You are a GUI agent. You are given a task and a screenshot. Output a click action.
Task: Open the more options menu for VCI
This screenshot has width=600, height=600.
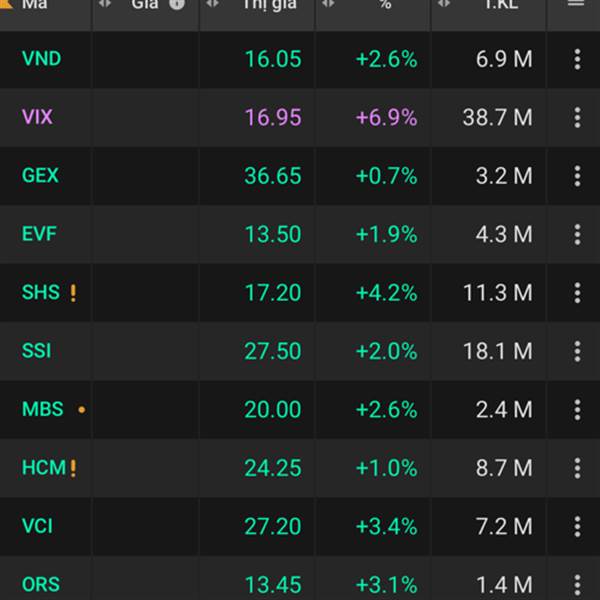pyautogui.click(x=577, y=526)
